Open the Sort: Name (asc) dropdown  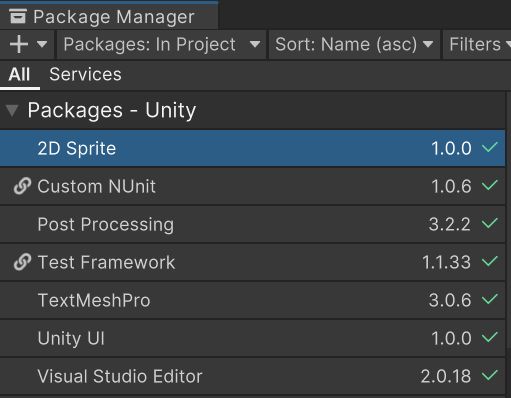pyautogui.click(x=354, y=44)
